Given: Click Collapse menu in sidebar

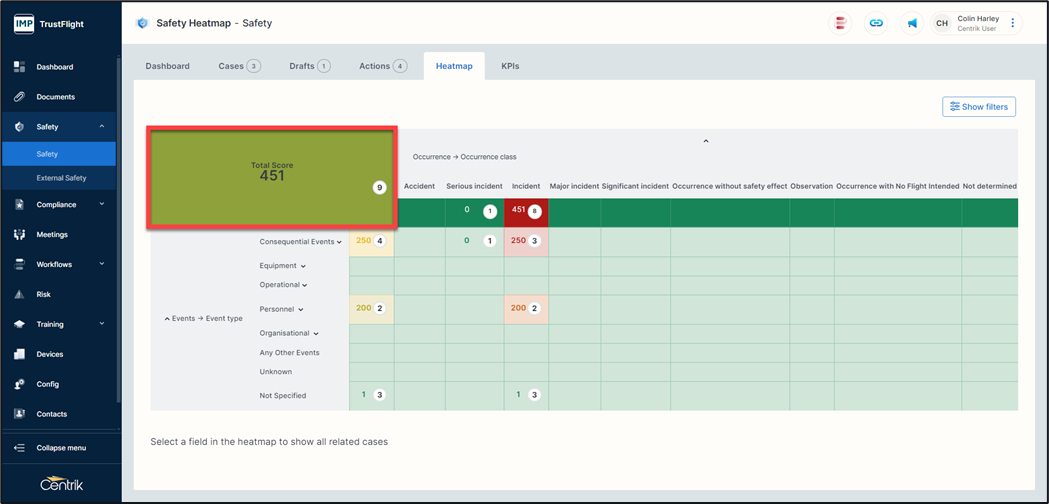Looking at the screenshot, I should 60,448.
